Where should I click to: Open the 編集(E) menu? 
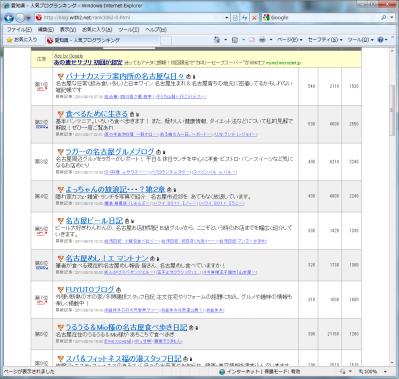[46, 30]
